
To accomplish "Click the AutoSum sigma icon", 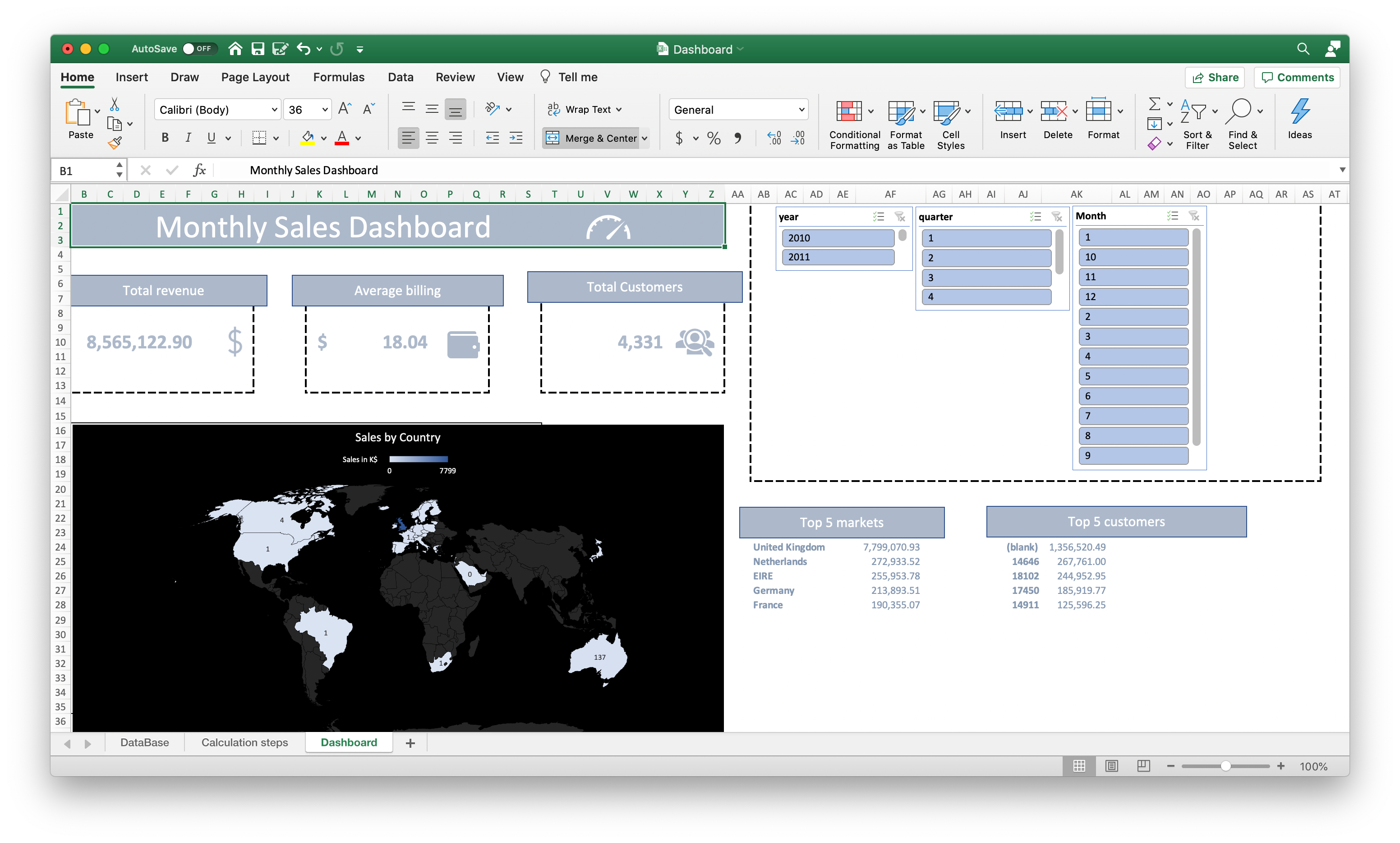I will coord(1154,104).
